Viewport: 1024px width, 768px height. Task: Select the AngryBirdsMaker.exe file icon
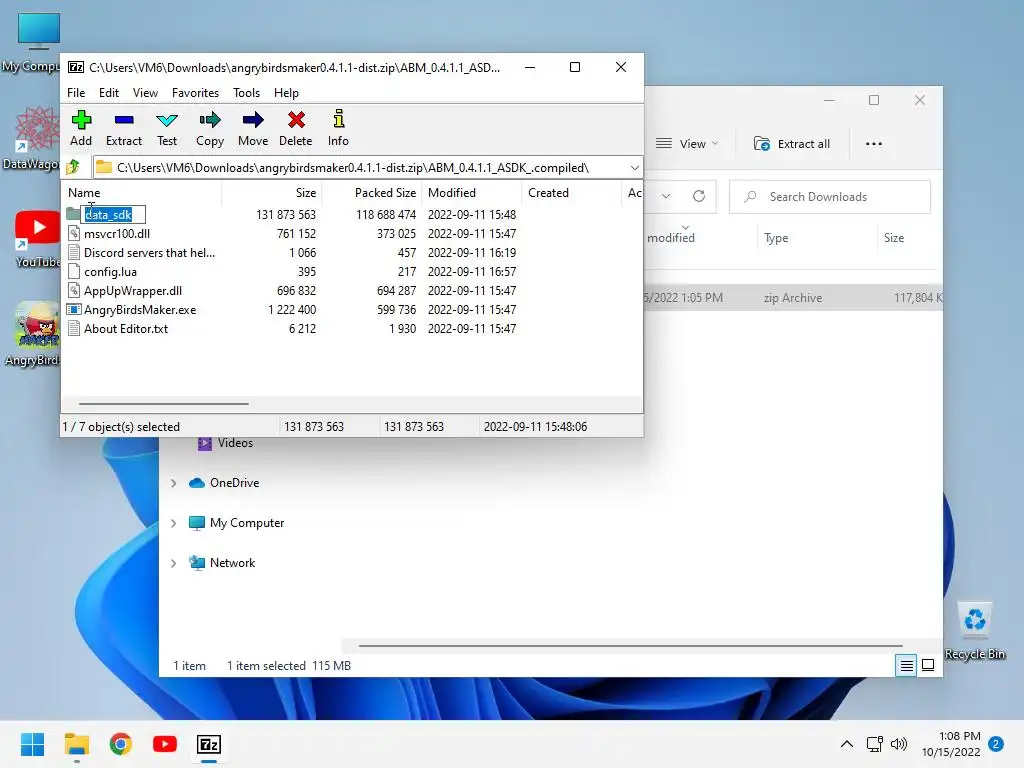tap(74, 310)
